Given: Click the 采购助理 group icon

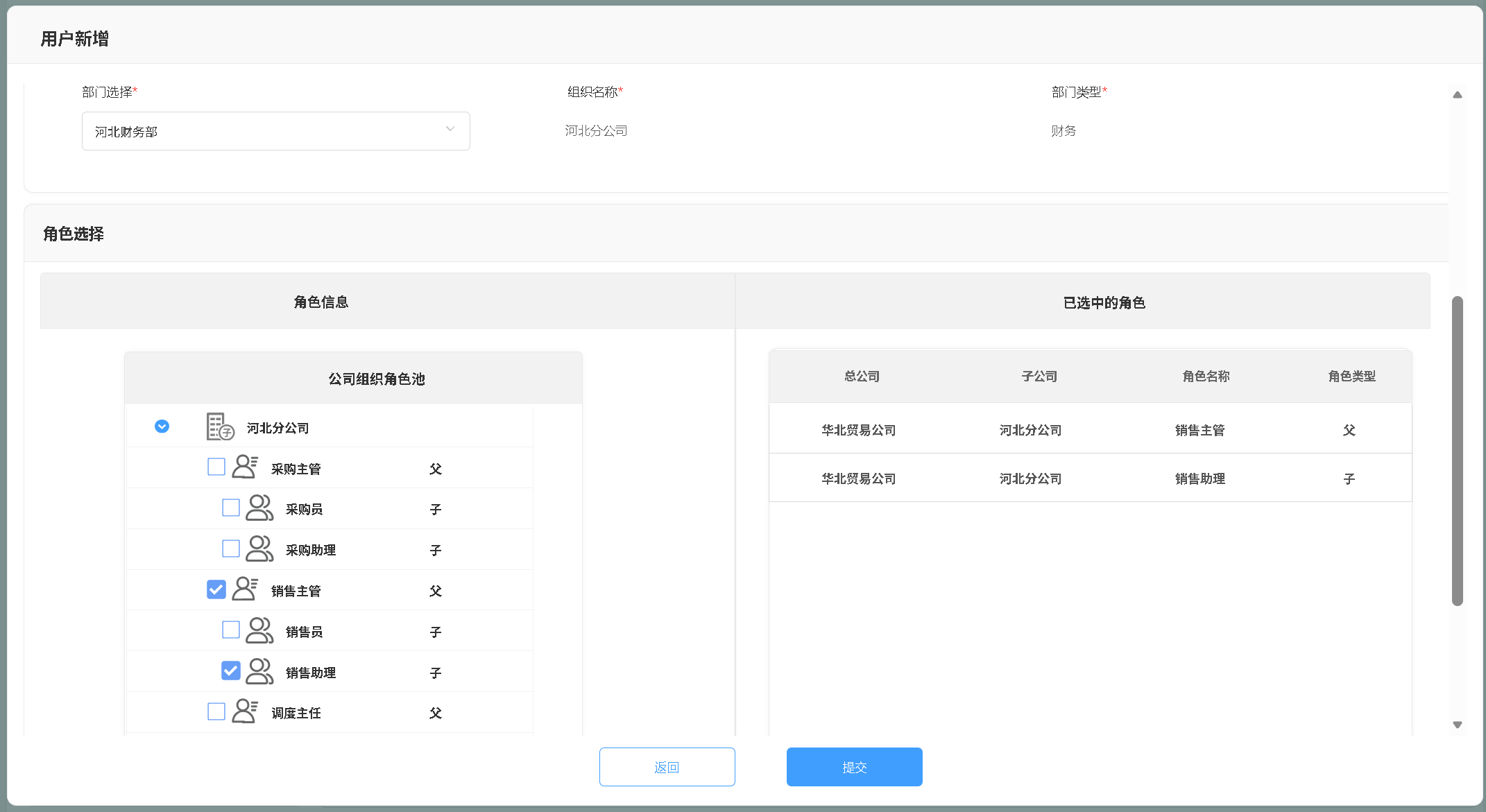Looking at the screenshot, I should point(259,549).
